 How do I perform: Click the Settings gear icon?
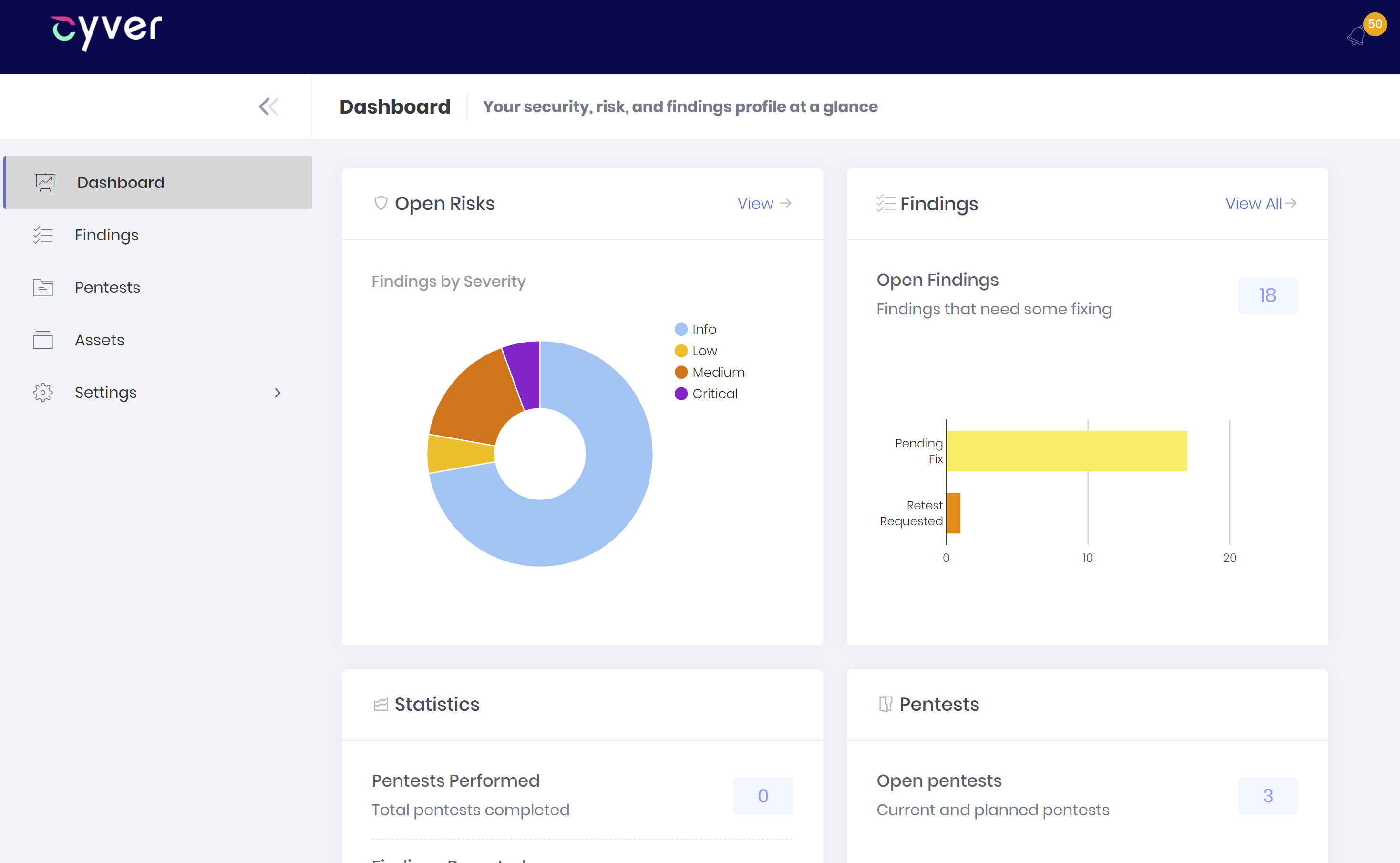coord(43,393)
